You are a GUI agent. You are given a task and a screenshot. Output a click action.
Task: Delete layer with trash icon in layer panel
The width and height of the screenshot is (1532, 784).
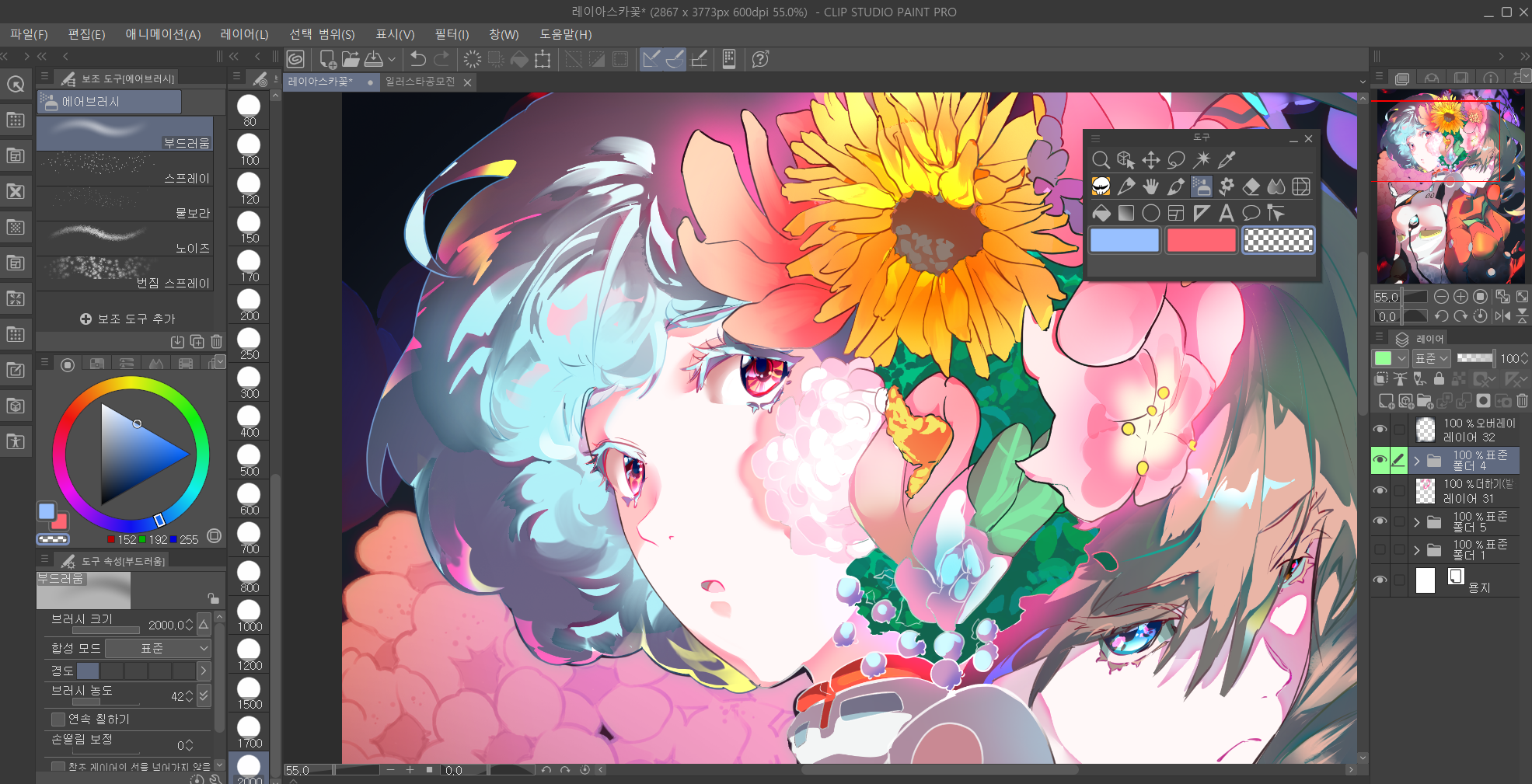[x=1522, y=401]
